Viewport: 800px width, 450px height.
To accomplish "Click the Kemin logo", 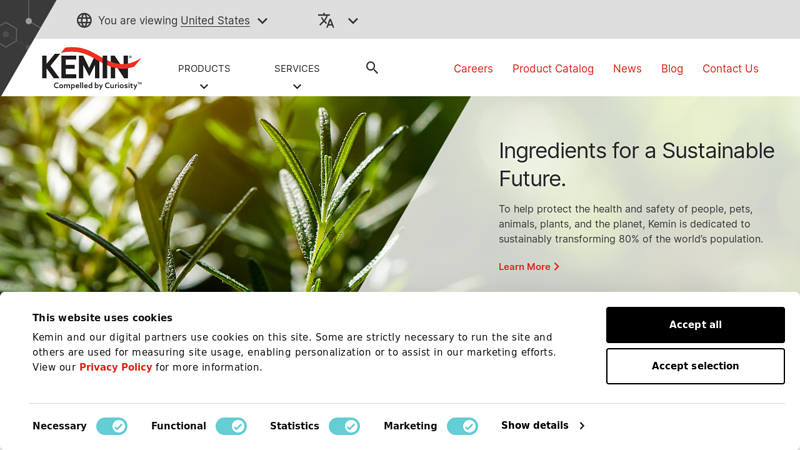I will [91, 68].
